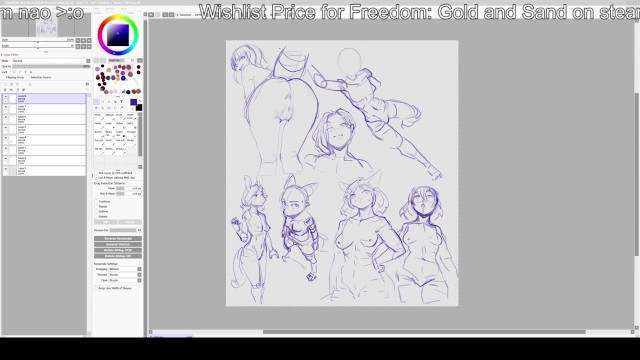This screenshot has height=360, width=640.
Task: Enable the Clipping Group checkbox
Action: click(x=4, y=77)
